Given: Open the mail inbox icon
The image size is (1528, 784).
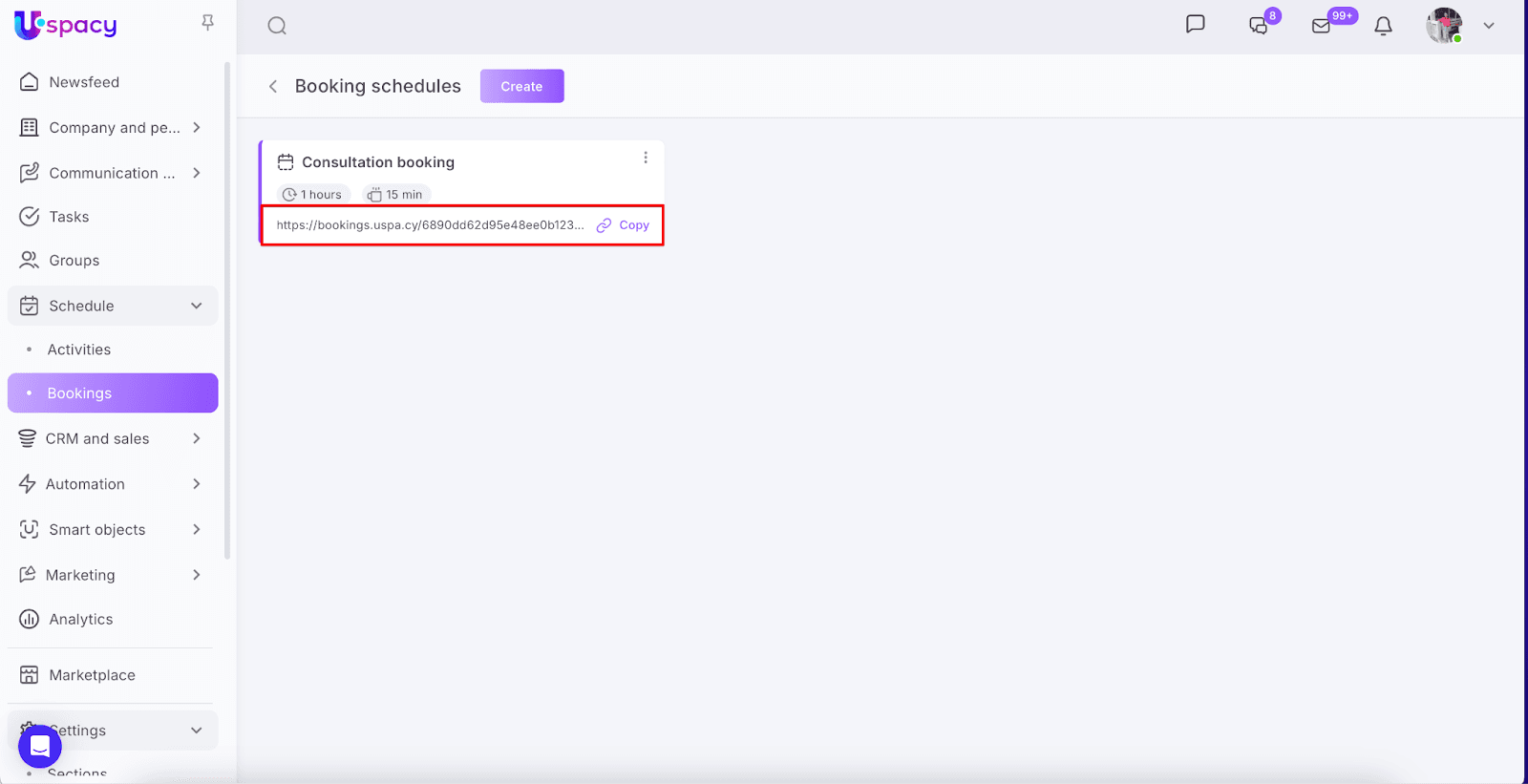Looking at the screenshot, I should click(x=1322, y=26).
